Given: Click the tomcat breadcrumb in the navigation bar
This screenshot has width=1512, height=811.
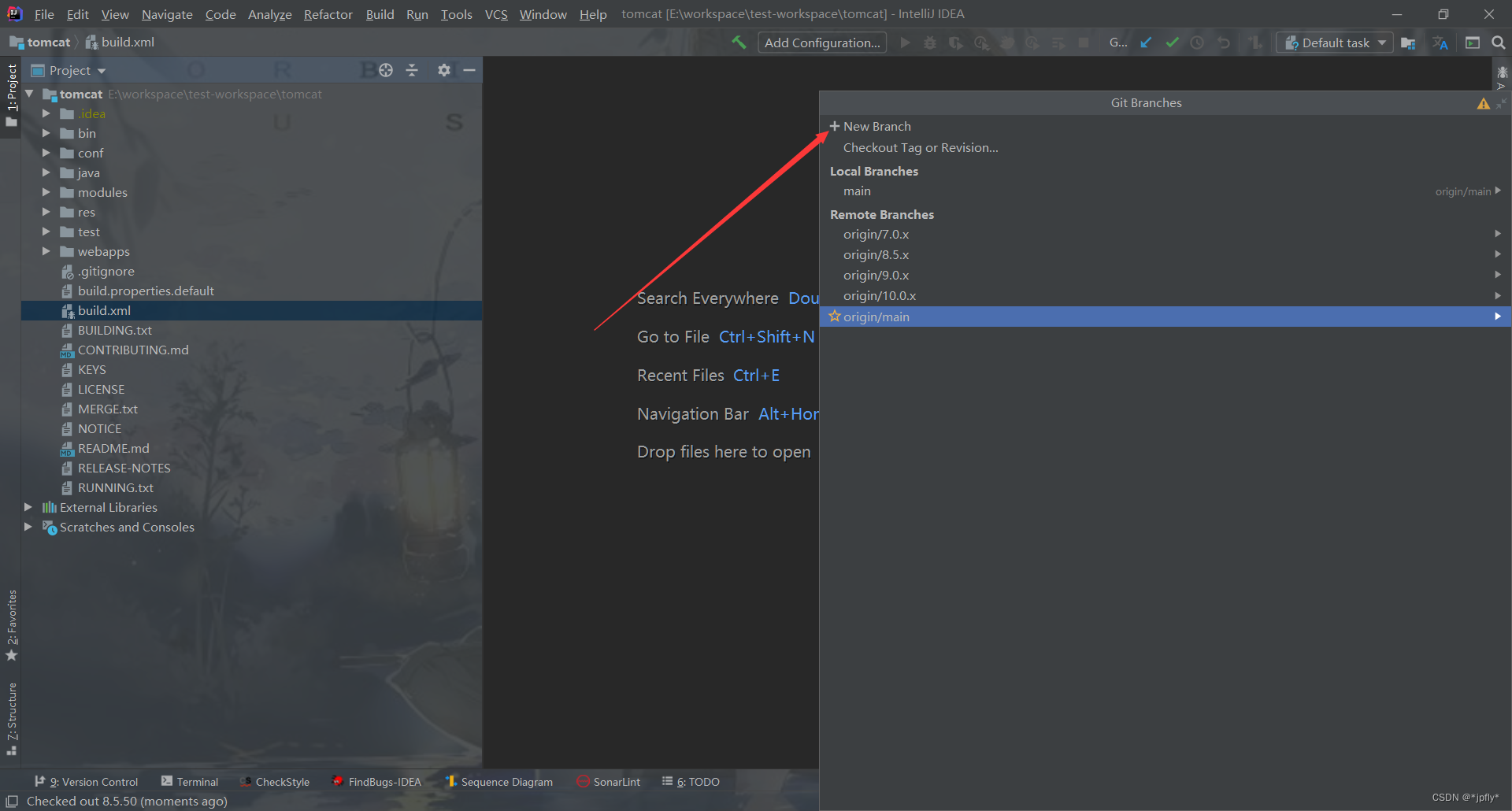Looking at the screenshot, I should click(x=40, y=42).
